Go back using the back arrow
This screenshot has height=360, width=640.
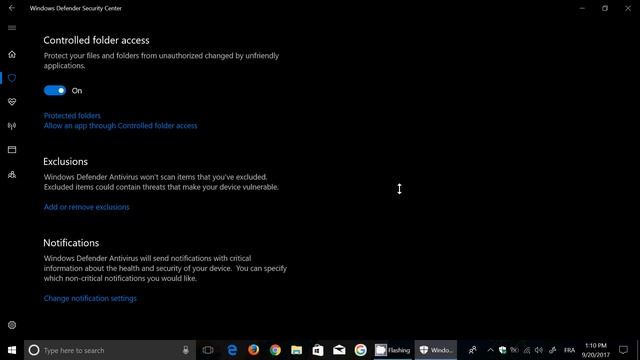11,8
